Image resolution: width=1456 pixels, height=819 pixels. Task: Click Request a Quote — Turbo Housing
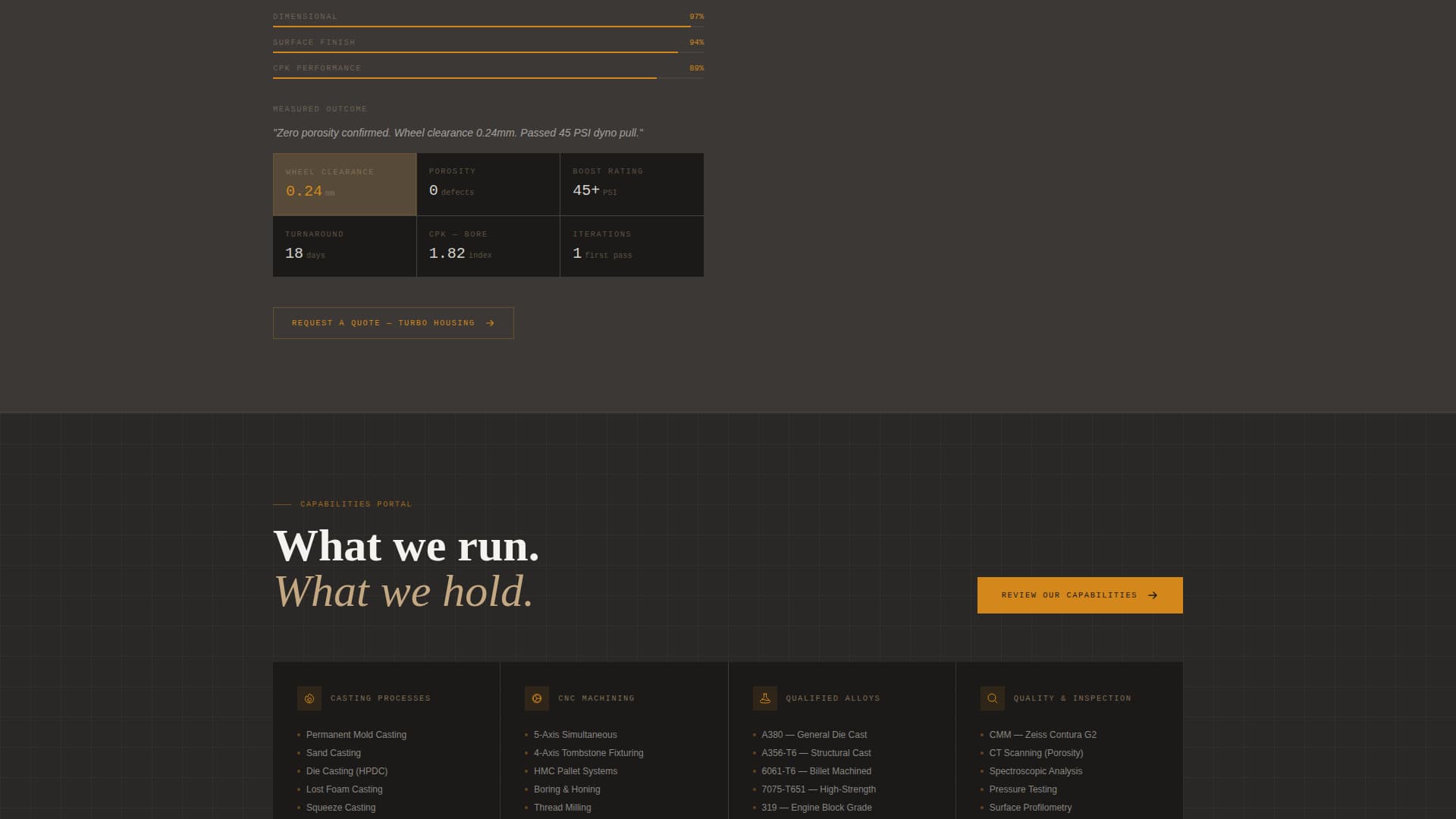(x=393, y=322)
